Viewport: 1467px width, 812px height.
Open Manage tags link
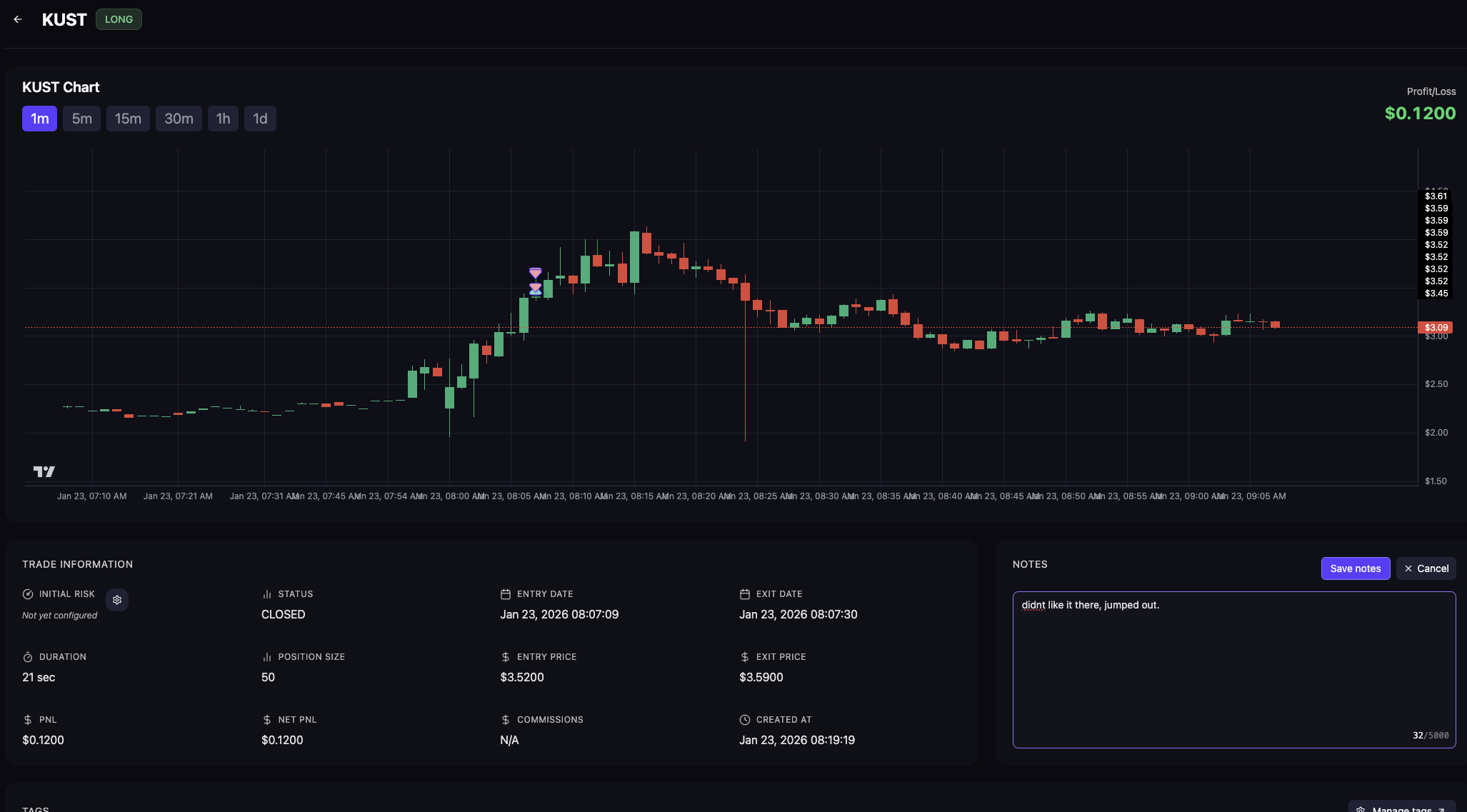[1401, 808]
